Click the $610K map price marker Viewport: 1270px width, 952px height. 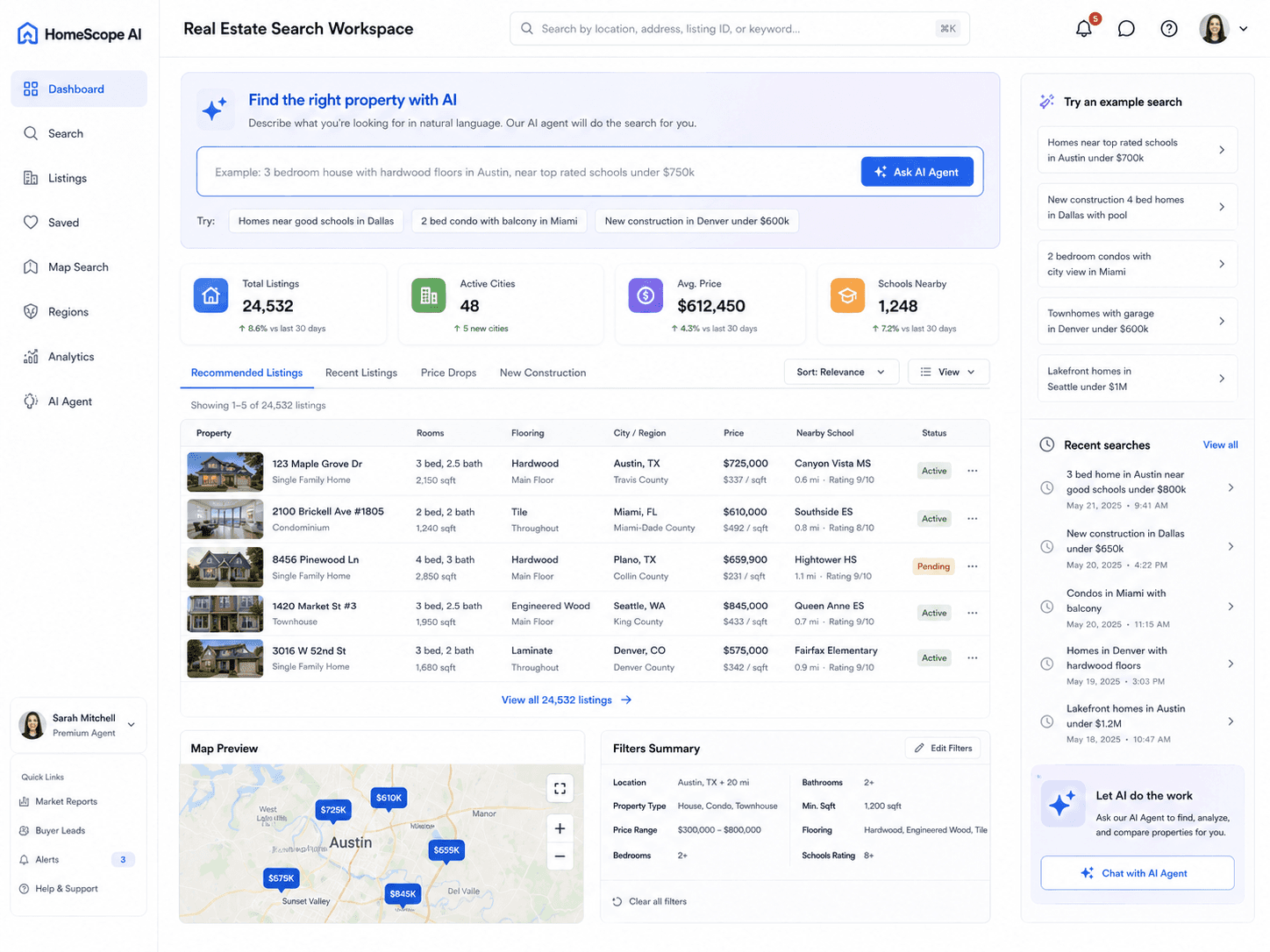click(389, 799)
